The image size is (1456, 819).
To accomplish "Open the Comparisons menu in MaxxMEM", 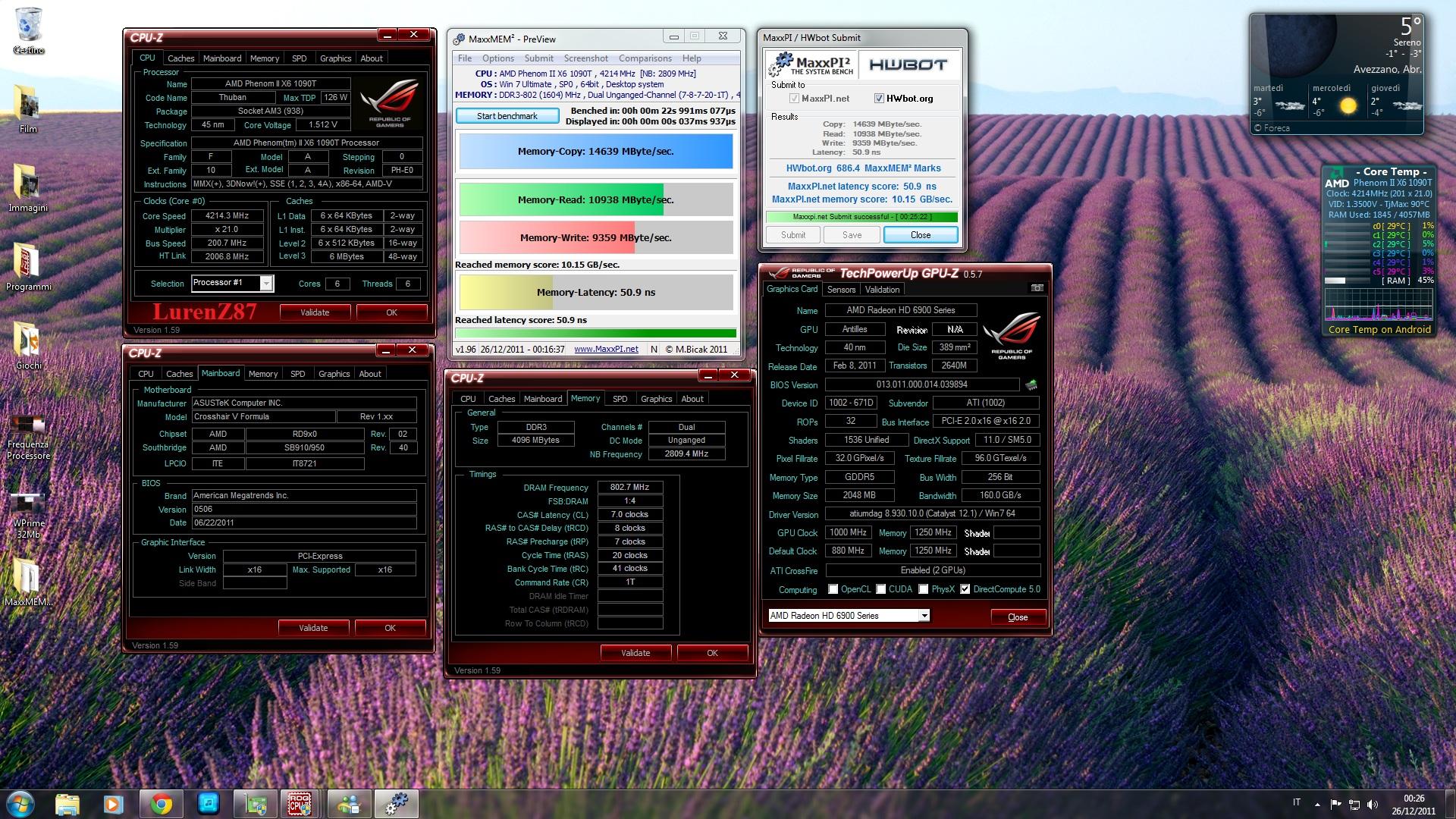I will [645, 58].
